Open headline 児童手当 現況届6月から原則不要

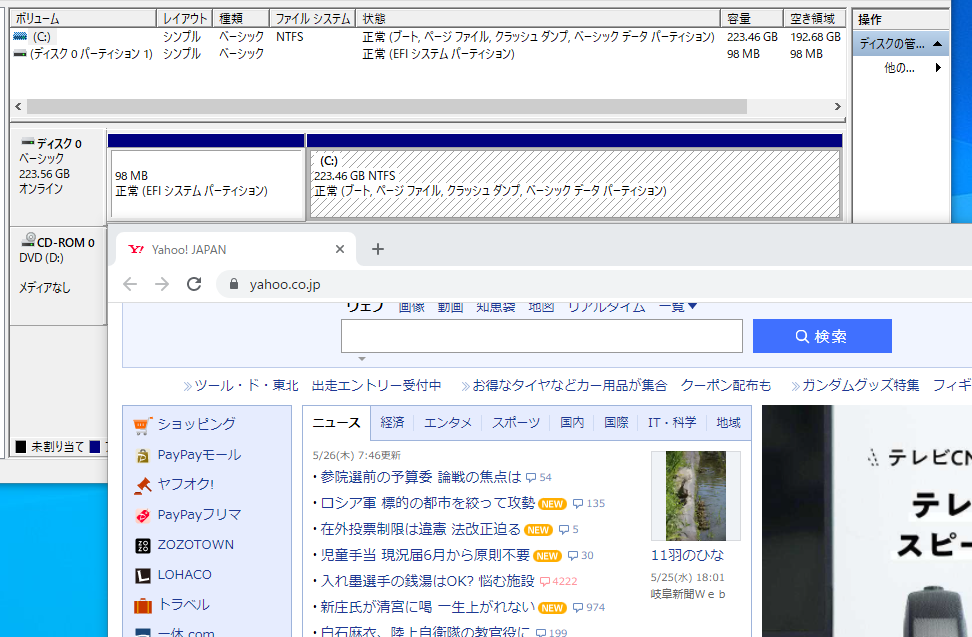coord(425,555)
